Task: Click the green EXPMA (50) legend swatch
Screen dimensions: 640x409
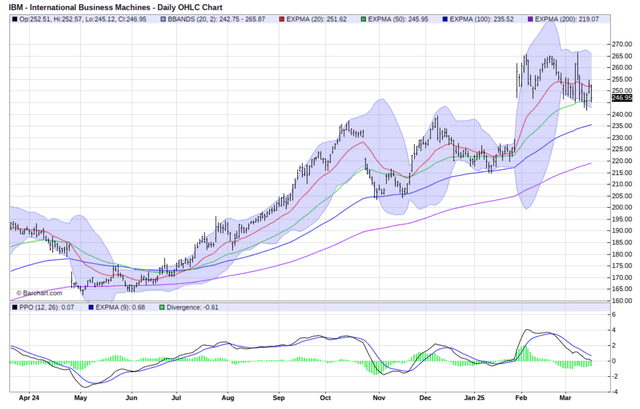Action: [363, 19]
